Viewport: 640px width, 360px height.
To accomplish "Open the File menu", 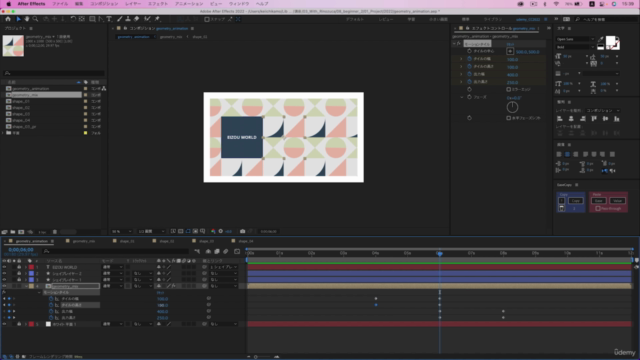I will pyautogui.click(x=60, y=4).
